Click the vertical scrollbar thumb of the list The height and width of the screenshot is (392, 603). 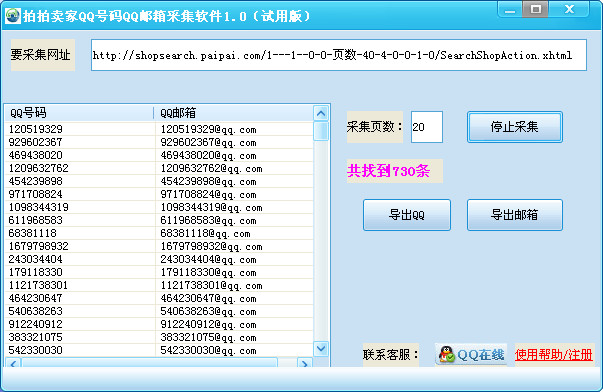[321, 132]
